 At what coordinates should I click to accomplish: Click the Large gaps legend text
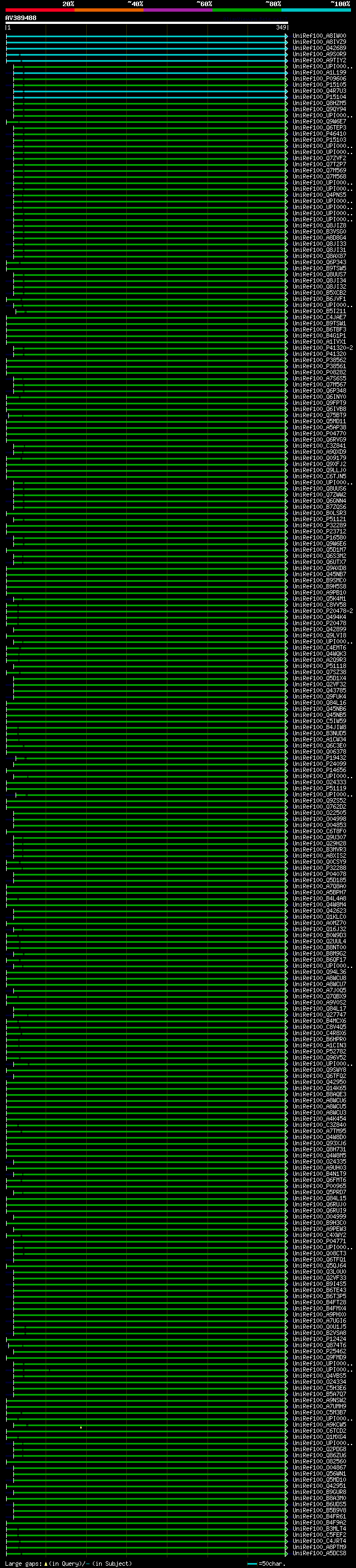tap(68, 1564)
